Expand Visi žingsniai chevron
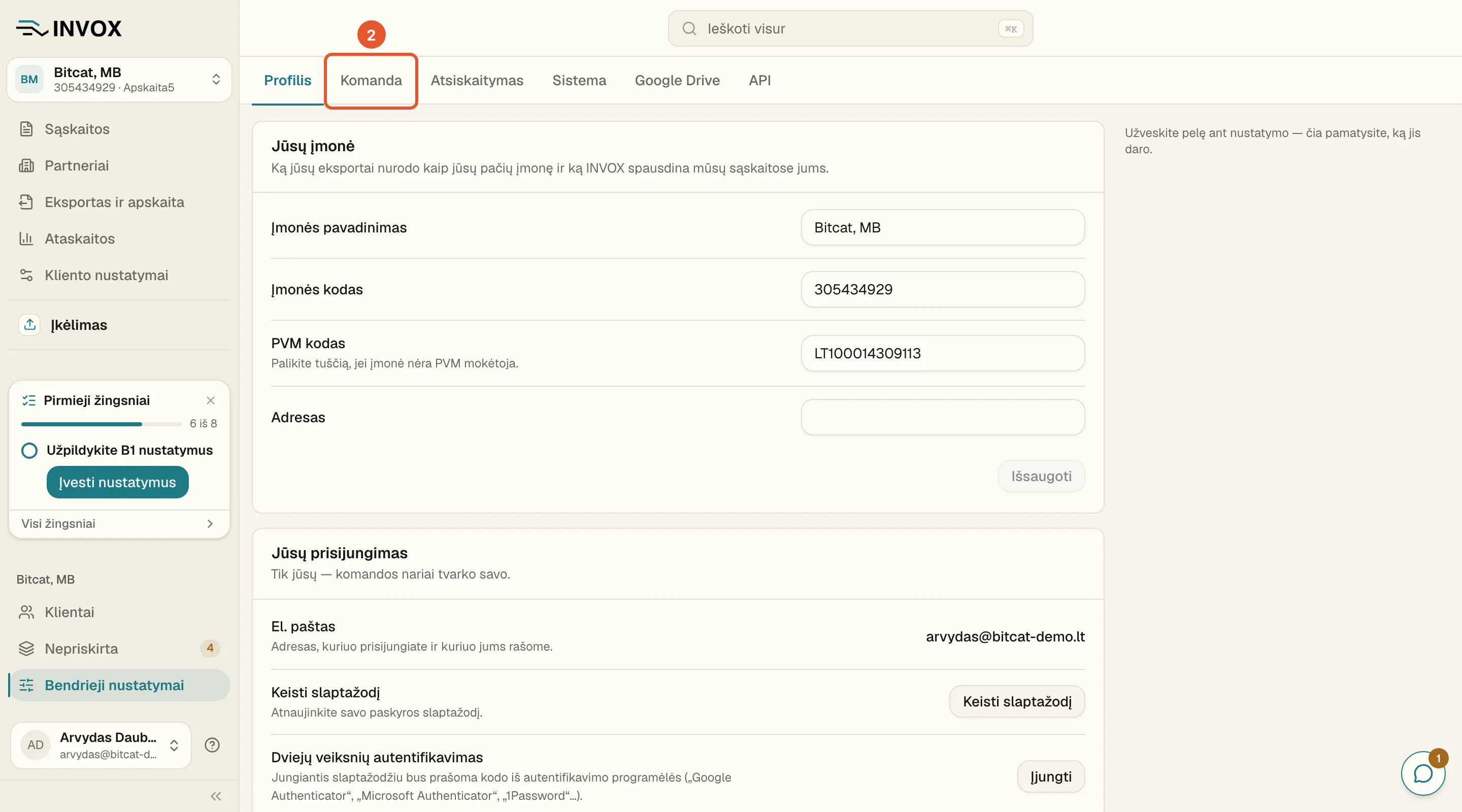 210,524
